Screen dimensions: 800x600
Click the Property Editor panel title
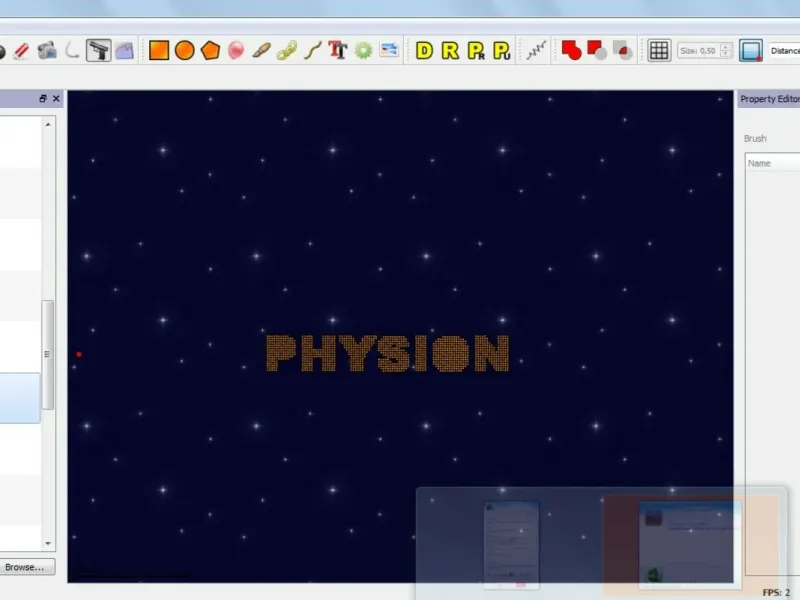(769, 99)
